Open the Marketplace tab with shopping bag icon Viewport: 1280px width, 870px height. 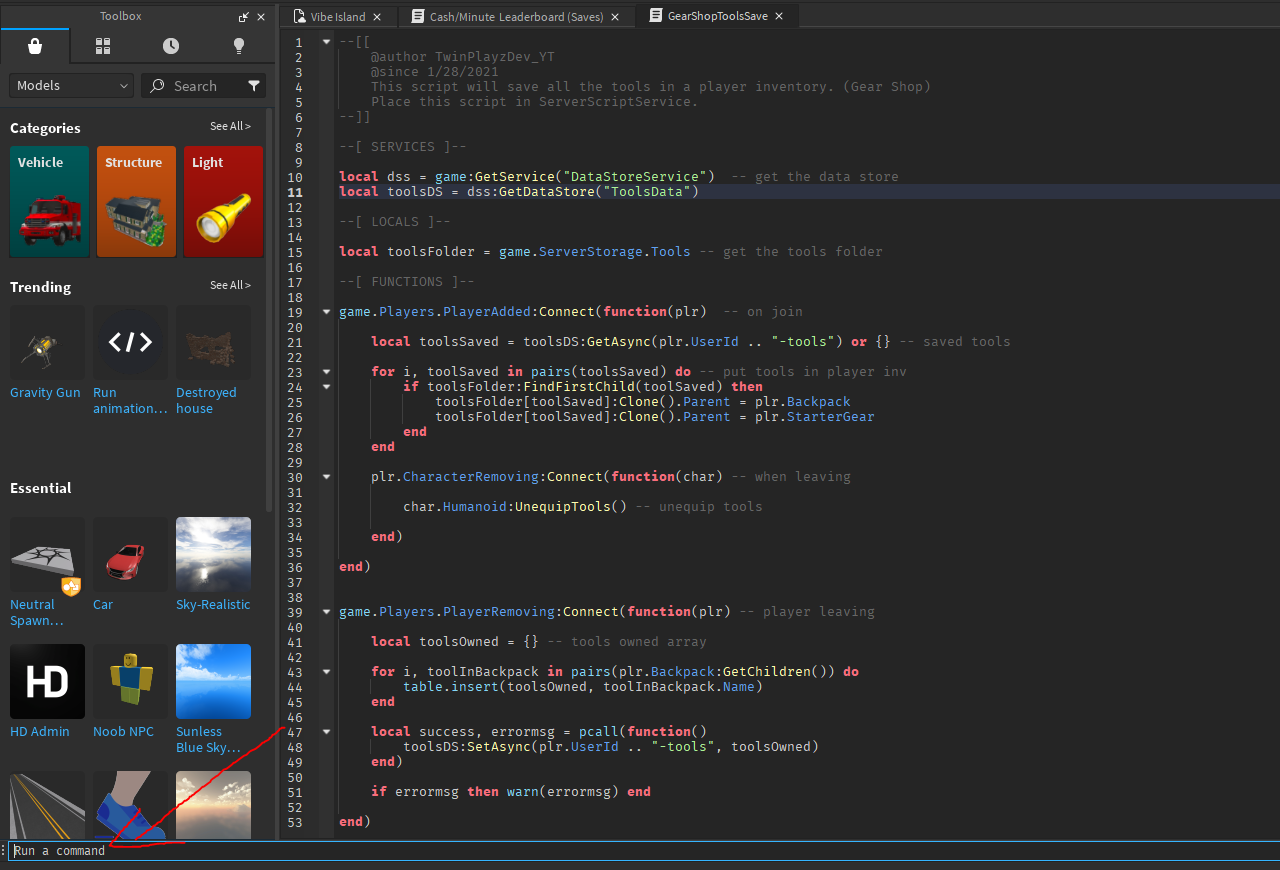[35, 46]
